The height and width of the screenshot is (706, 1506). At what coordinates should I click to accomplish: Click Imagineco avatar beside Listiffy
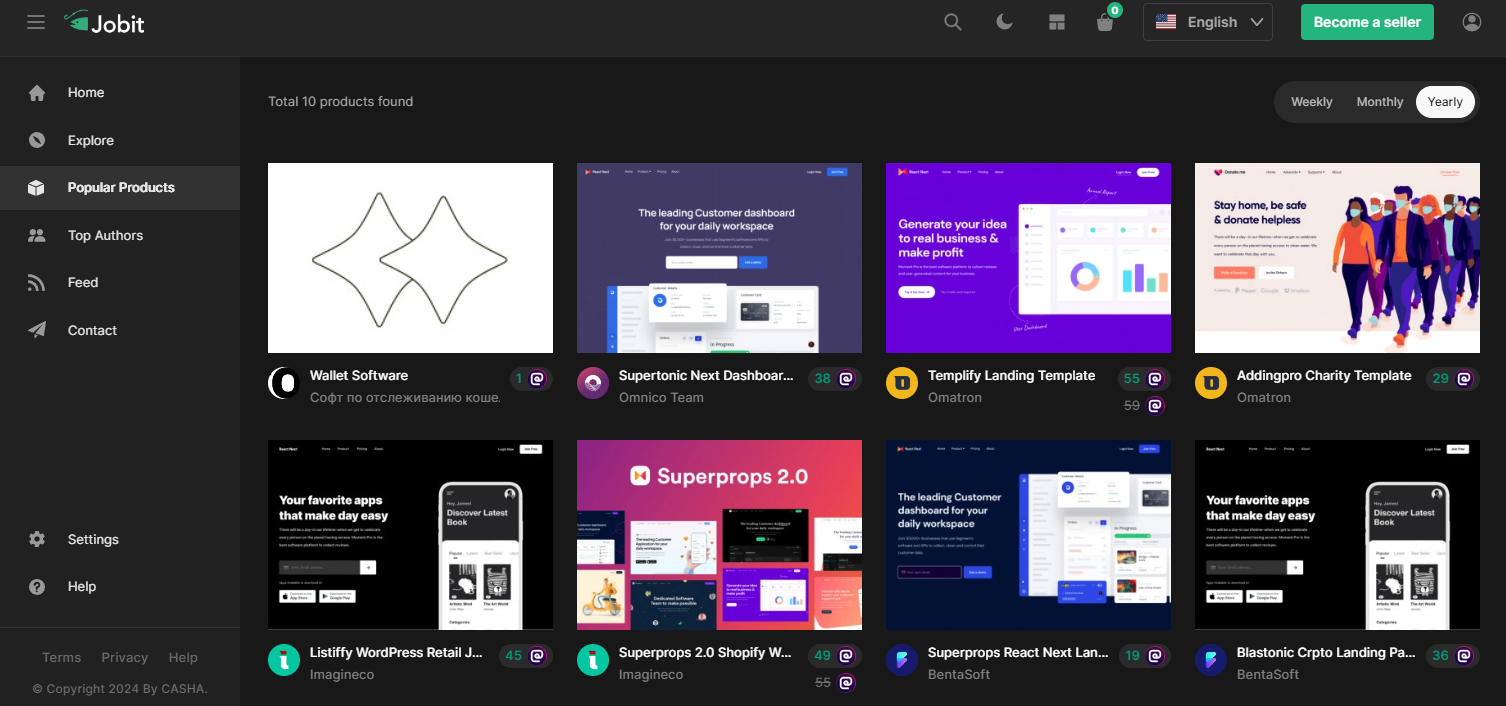(x=284, y=660)
